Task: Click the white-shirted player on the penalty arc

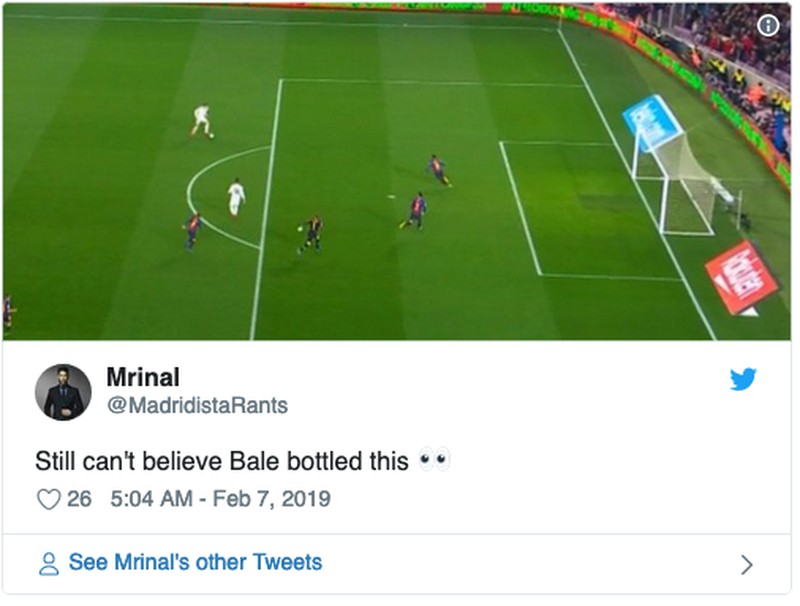Action: (x=236, y=197)
